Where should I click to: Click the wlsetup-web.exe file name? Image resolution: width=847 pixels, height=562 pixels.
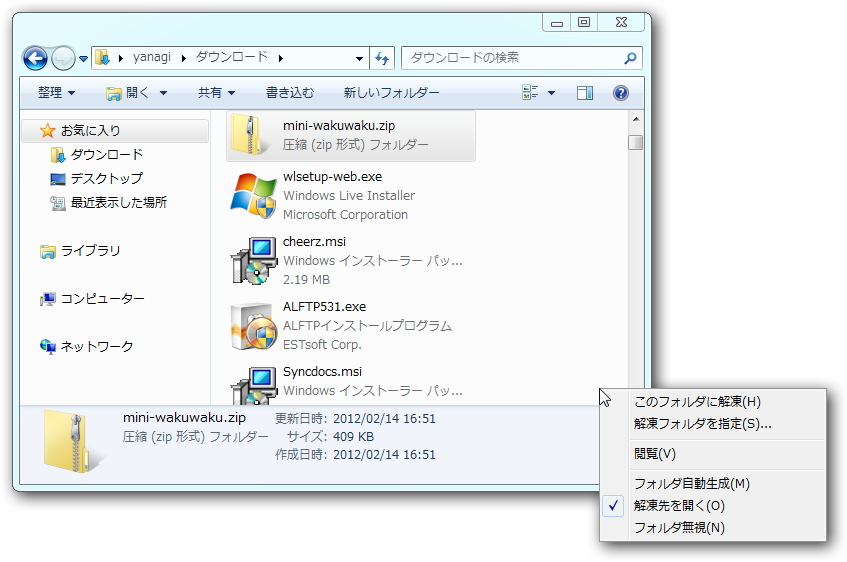(x=332, y=177)
